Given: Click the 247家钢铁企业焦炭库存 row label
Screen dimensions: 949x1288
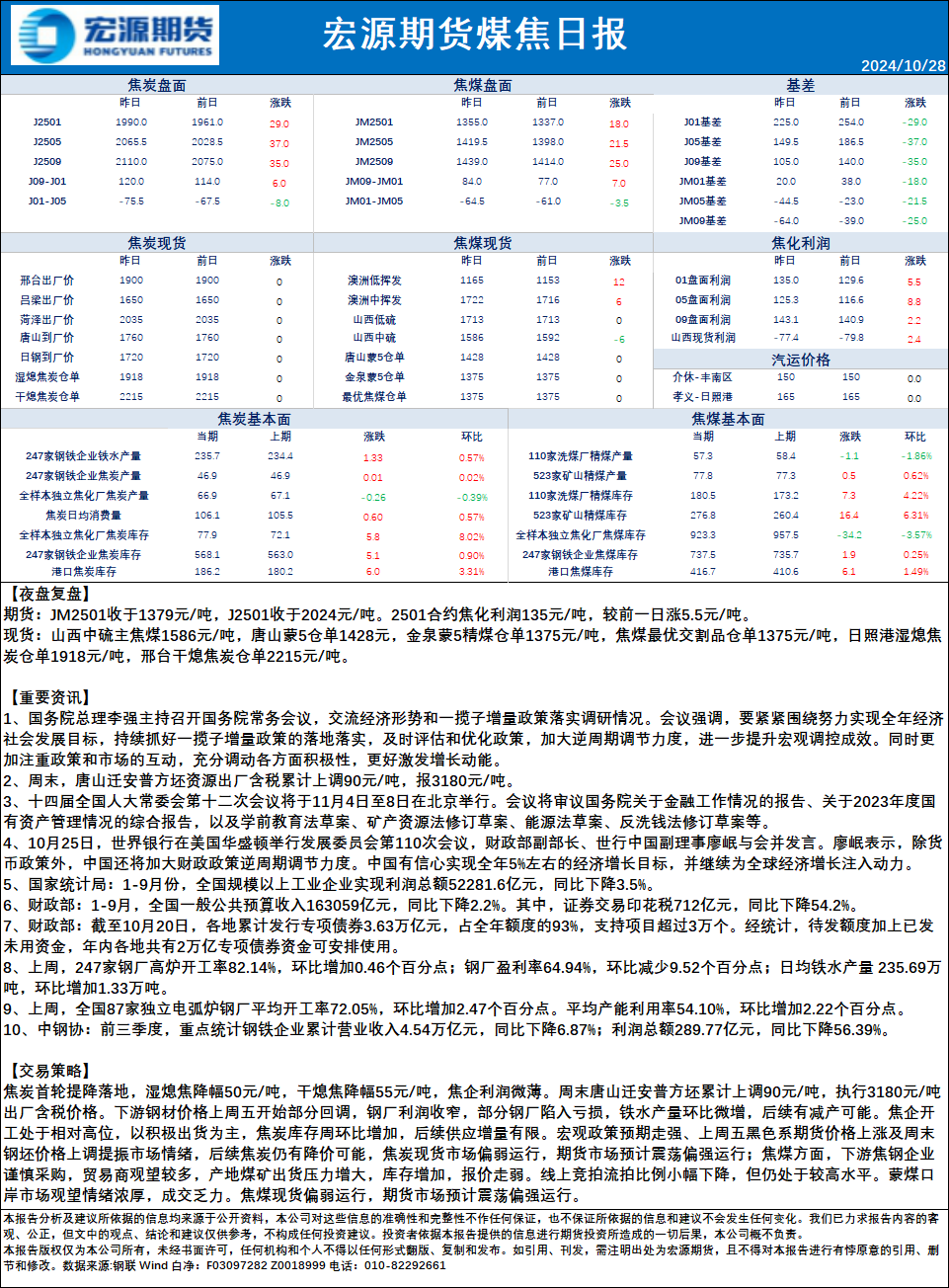Looking at the screenshot, I should tap(84, 555).
